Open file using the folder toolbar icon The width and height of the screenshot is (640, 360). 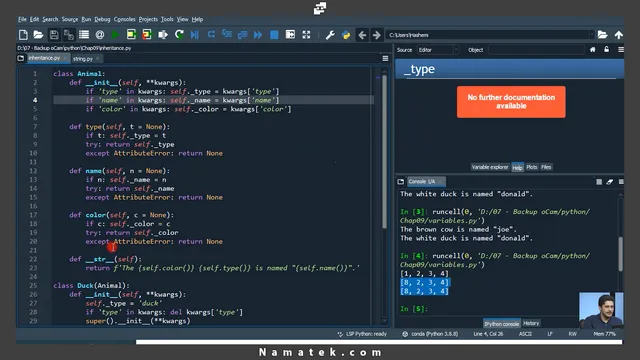38,35
